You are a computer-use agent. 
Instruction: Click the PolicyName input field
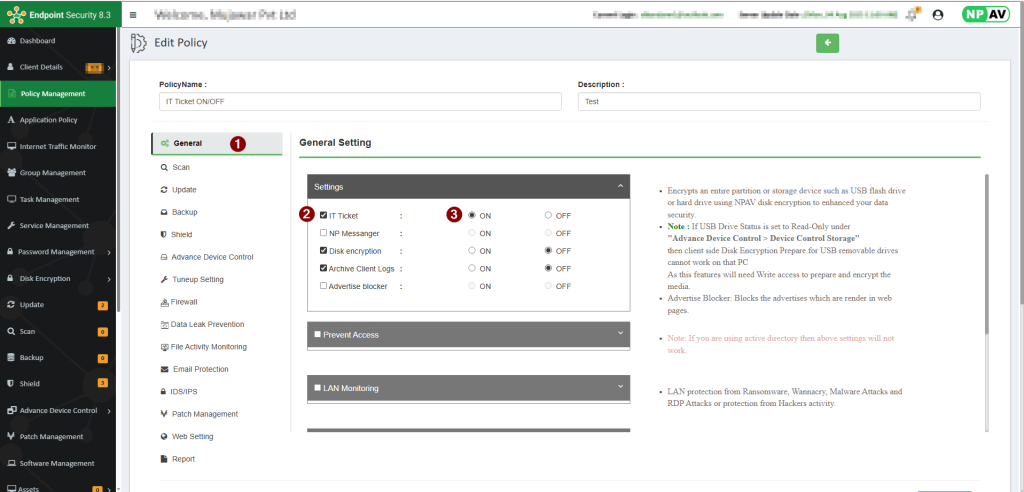(360, 102)
